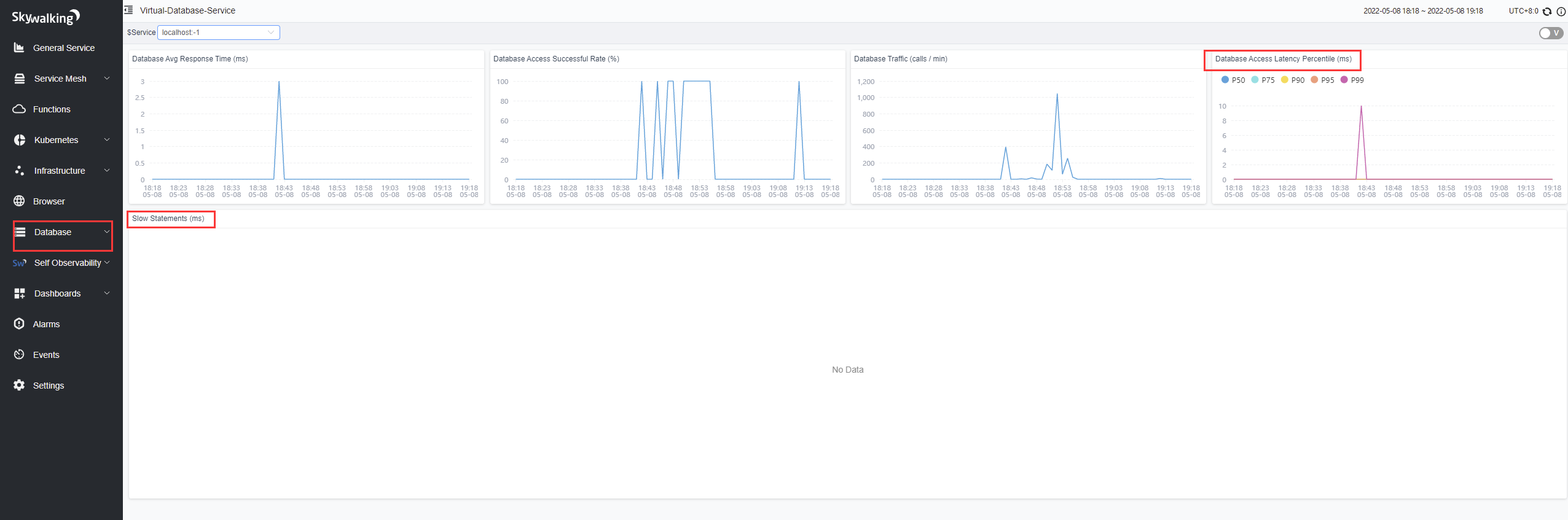Click the info icon at top right

point(1561,11)
